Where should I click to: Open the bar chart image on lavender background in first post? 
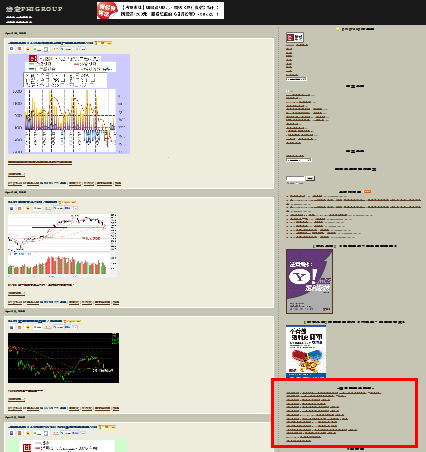click(x=69, y=104)
